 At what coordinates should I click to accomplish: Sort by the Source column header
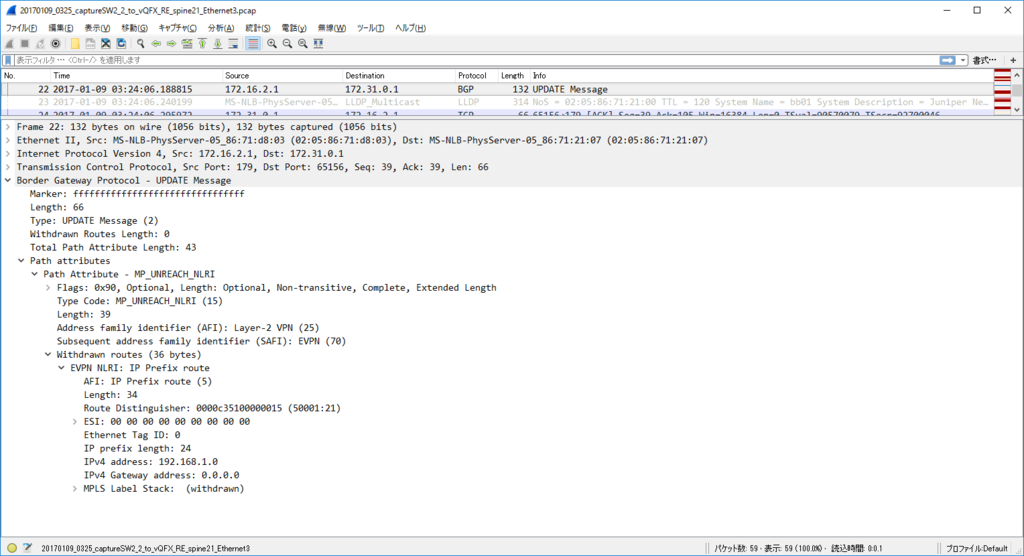pos(282,76)
